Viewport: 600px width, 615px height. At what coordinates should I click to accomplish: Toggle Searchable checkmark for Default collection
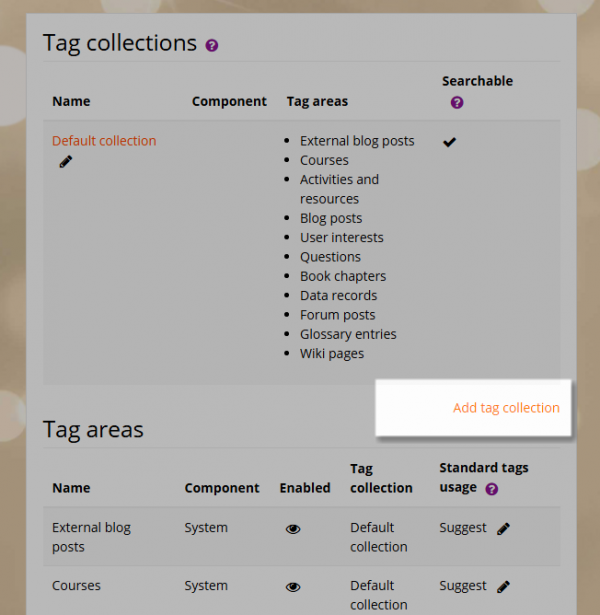[x=449, y=142]
